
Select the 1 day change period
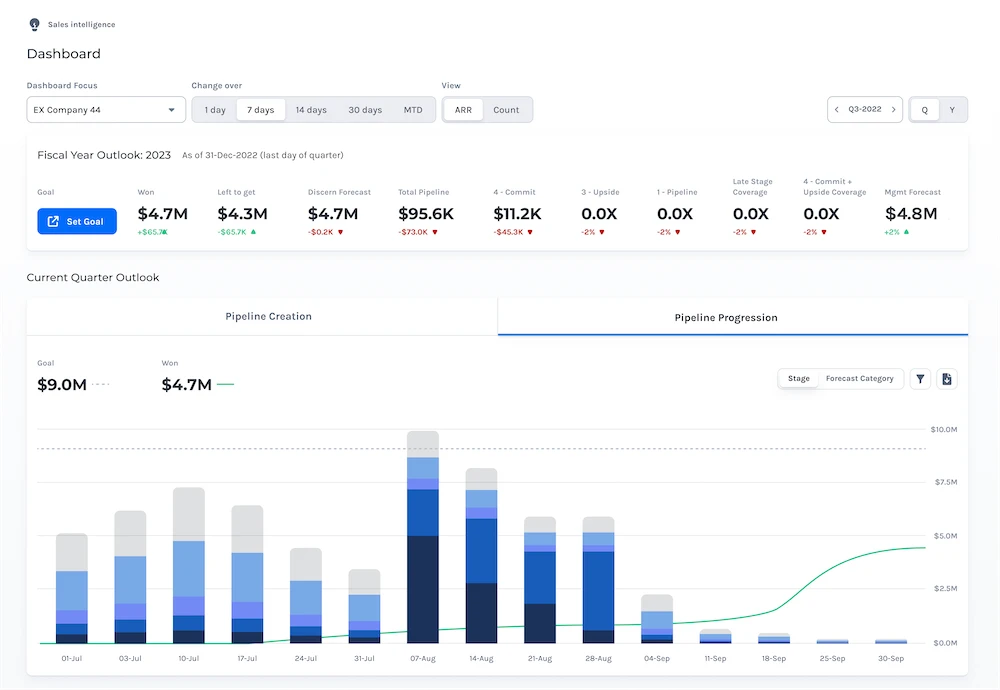point(214,110)
